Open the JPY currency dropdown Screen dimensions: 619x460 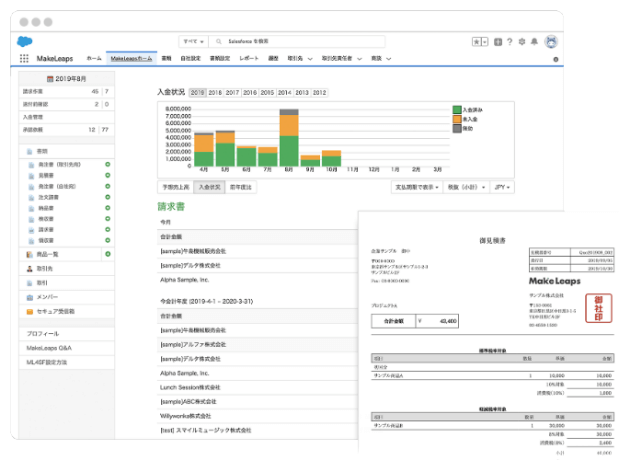tap(502, 187)
